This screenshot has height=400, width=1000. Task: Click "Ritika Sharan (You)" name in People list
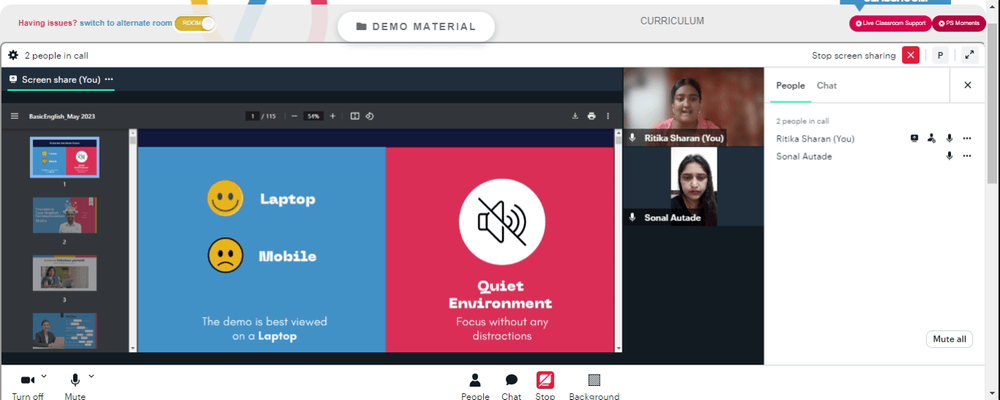tap(815, 138)
